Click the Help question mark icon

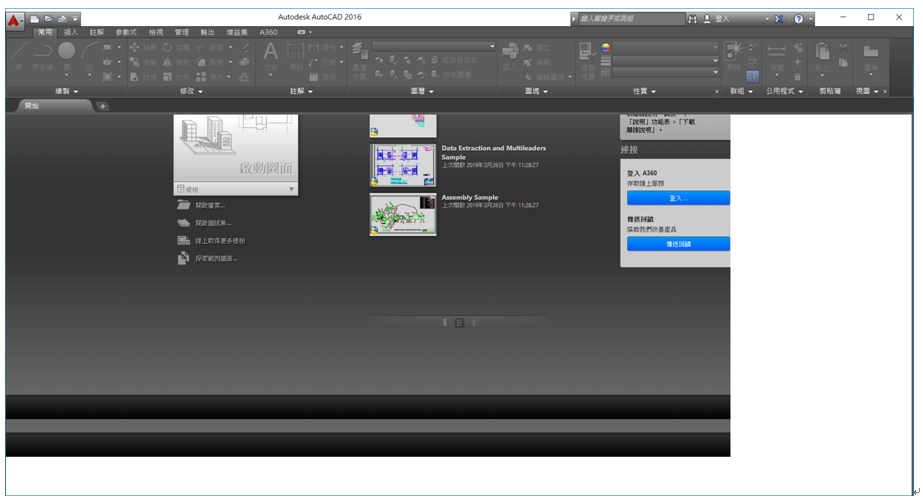(x=799, y=19)
